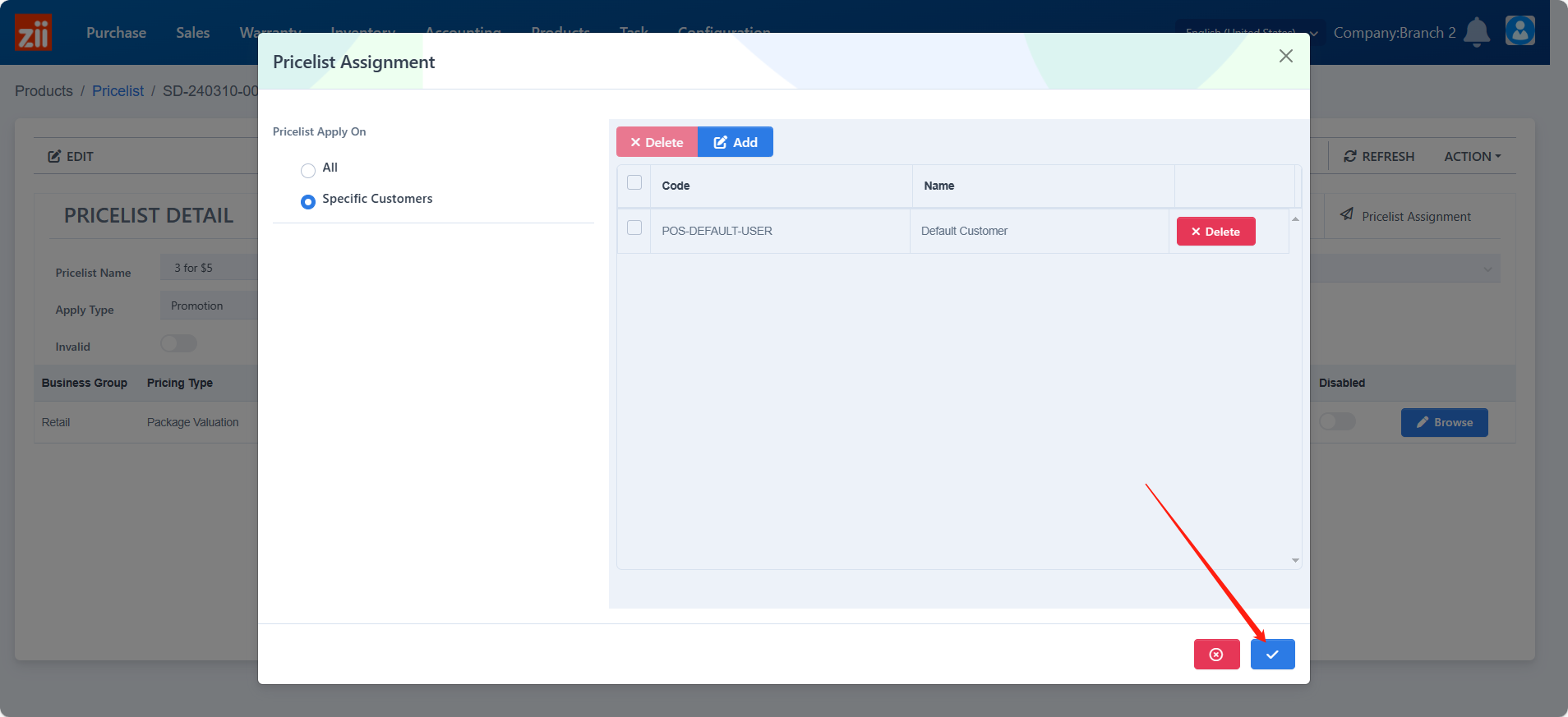Click the Company:Branch 2 selector

coord(1395,33)
